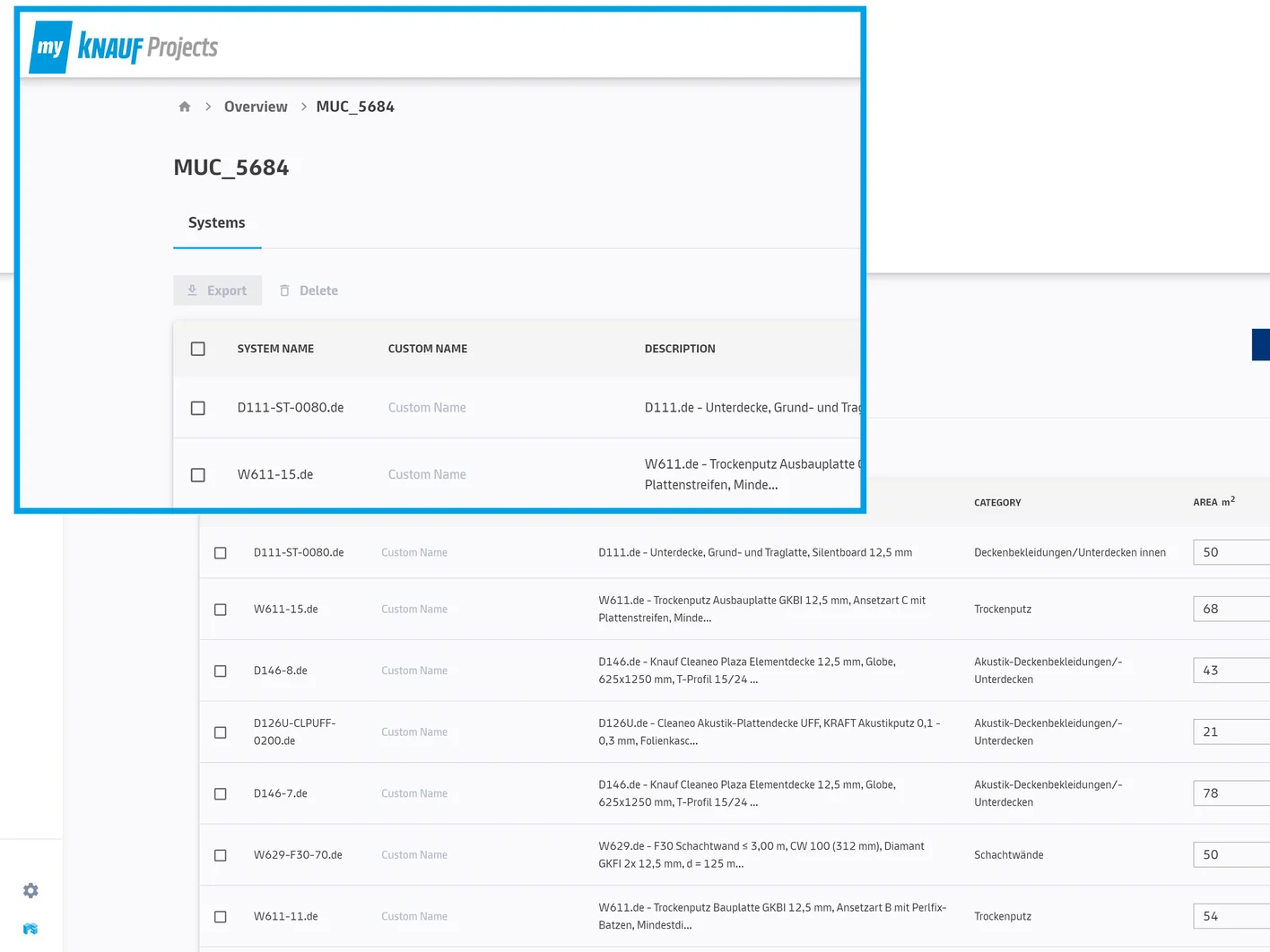Screen dimensions: 1270x952
Task: Click the area field showing 78
Action: 1231,793
